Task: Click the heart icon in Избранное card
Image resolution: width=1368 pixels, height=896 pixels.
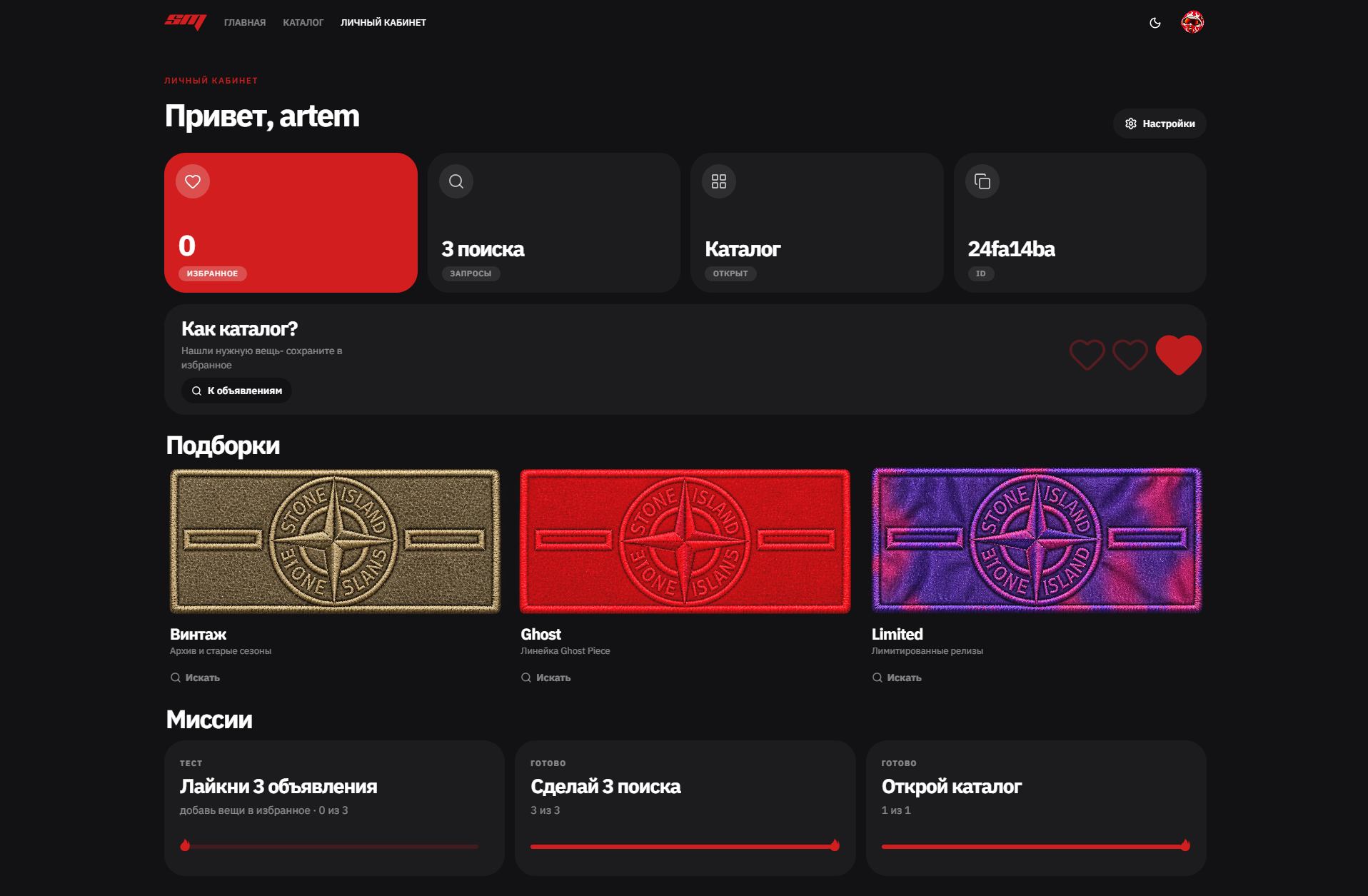Action: coord(193,181)
